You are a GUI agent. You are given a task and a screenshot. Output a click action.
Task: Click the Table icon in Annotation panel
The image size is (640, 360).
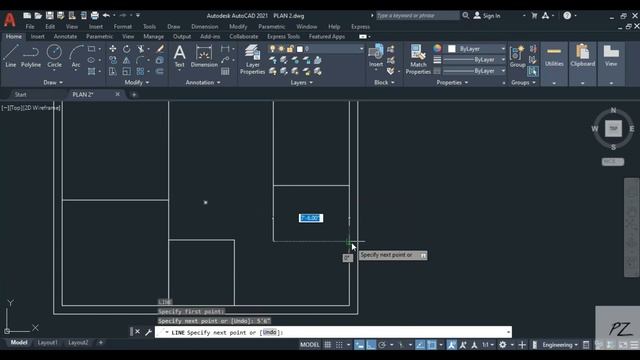(x=225, y=71)
